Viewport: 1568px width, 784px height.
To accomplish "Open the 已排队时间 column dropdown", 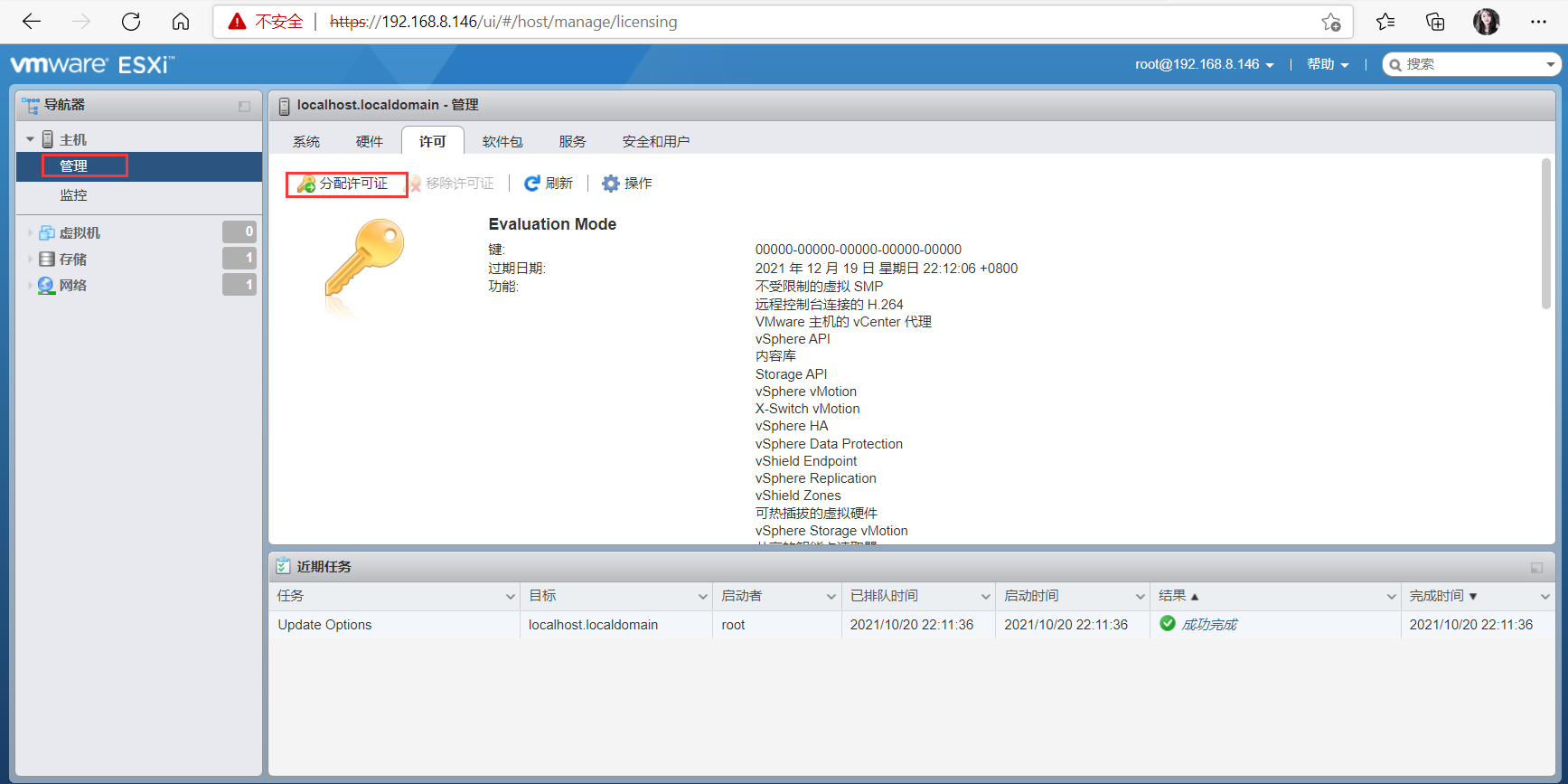I will click(986, 596).
